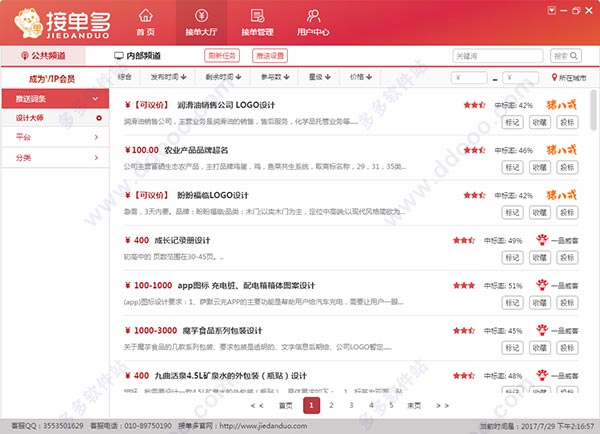Sort by 参与数
600x434 pixels.
click(x=275, y=77)
